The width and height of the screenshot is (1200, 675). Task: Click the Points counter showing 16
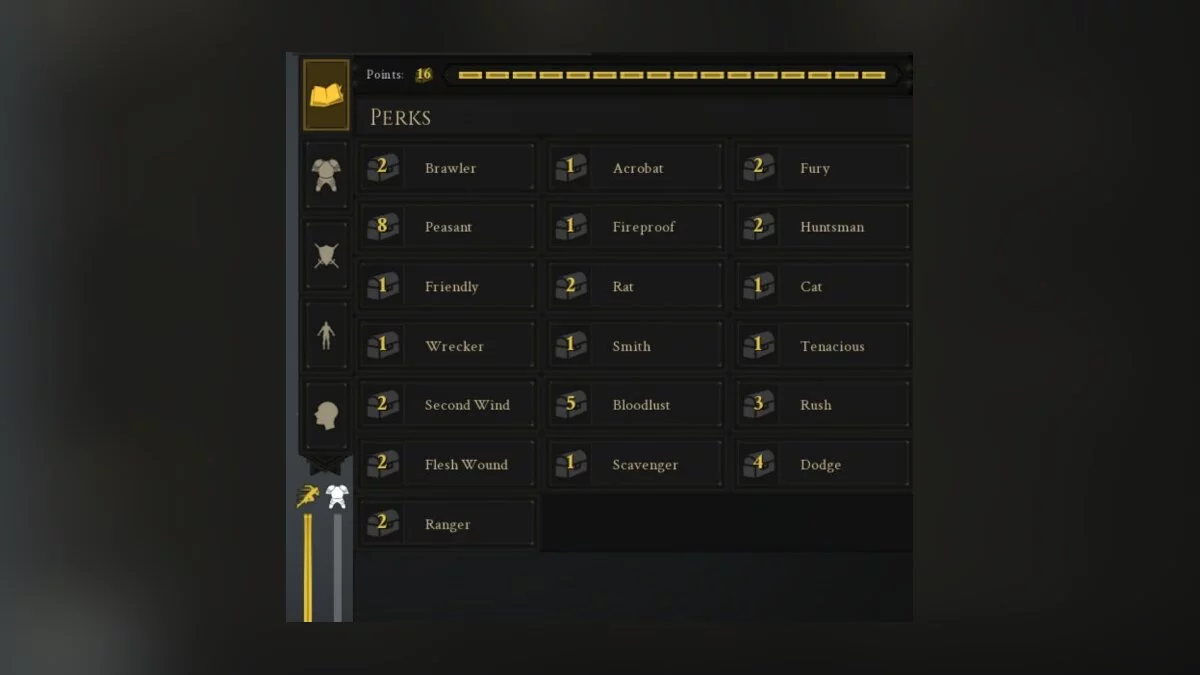(424, 75)
